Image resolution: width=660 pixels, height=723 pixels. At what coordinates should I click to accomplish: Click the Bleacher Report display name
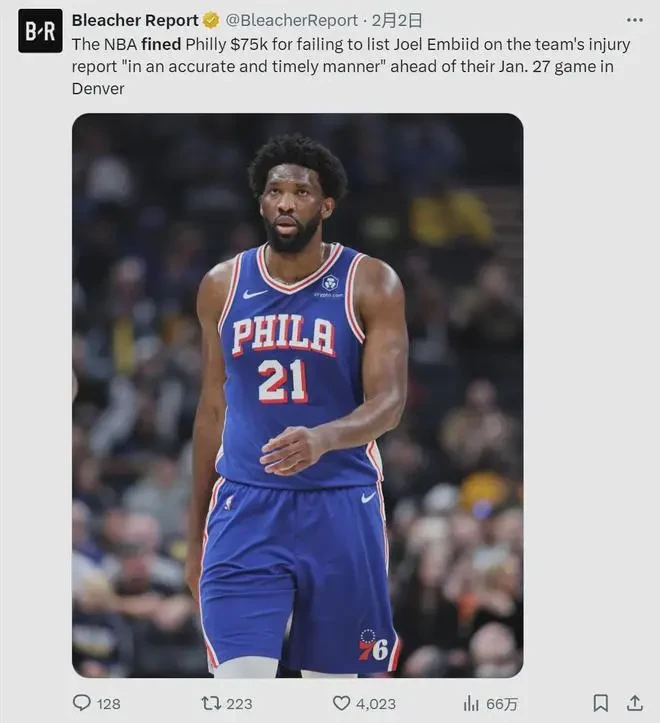click(135, 20)
